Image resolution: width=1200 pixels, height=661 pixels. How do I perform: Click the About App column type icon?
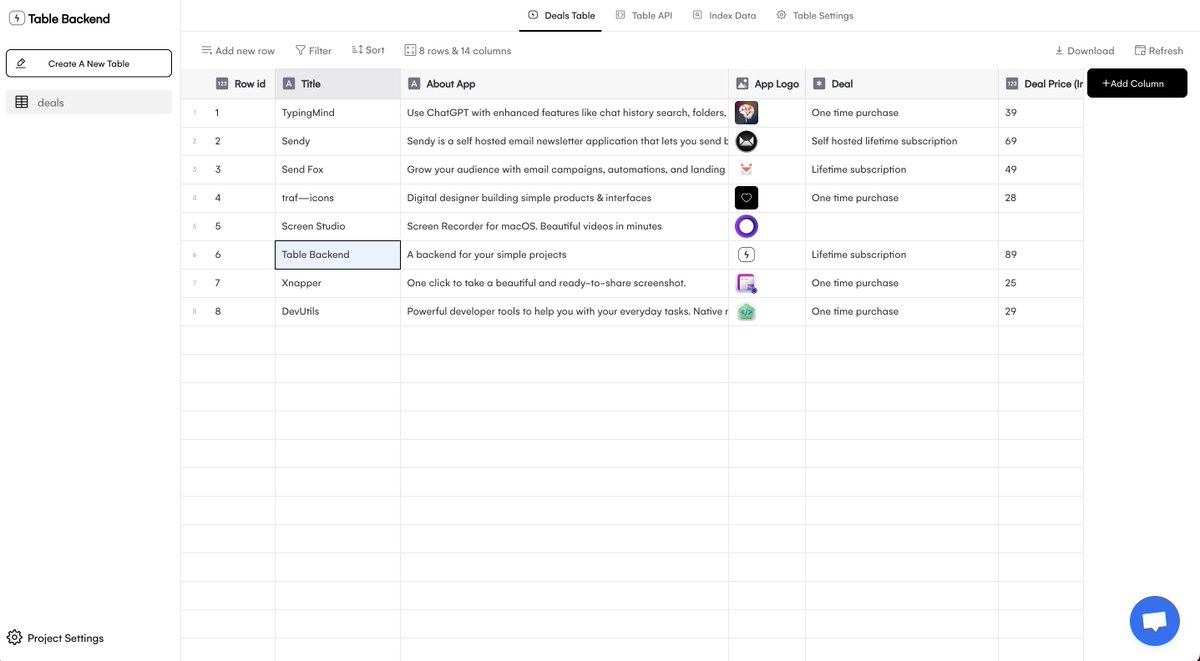pos(414,84)
